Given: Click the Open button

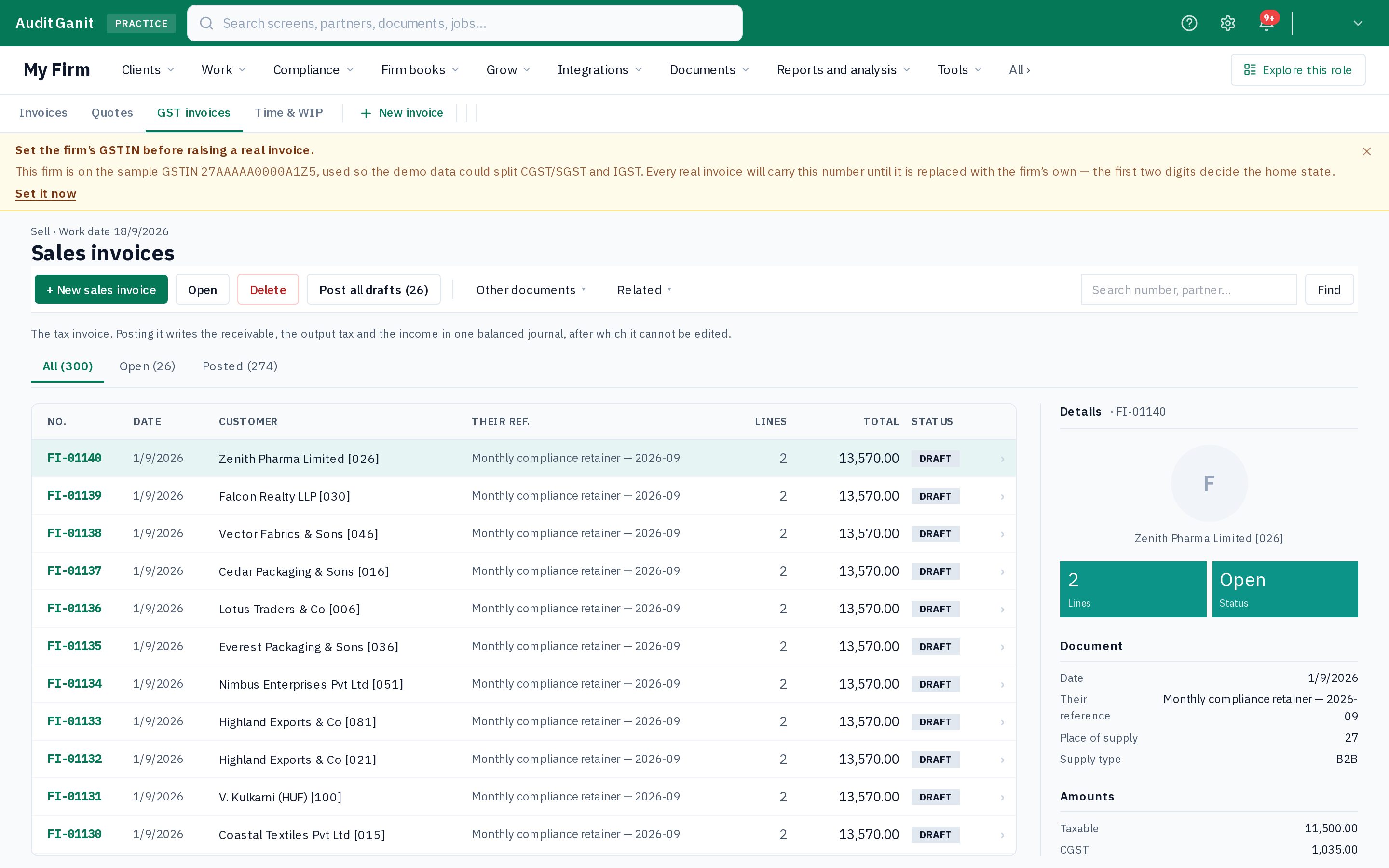Looking at the screenshot, I should click(203, 289).
